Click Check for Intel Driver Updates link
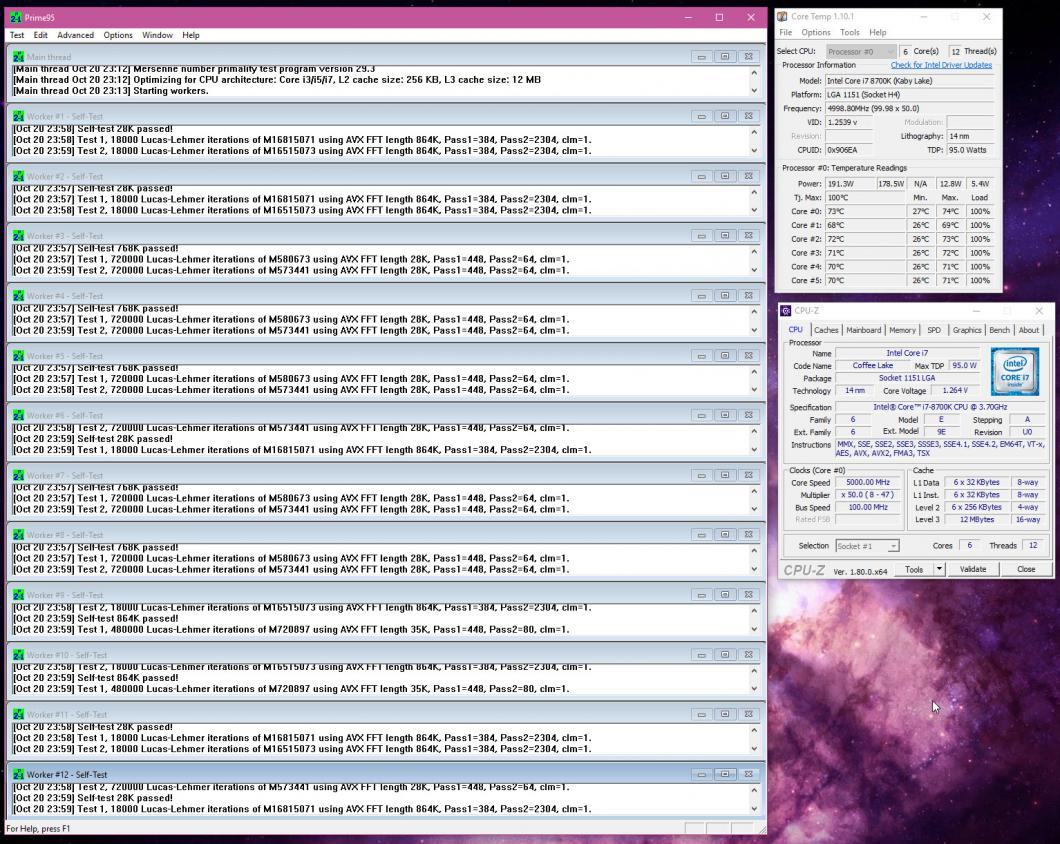 click(941, 65)
